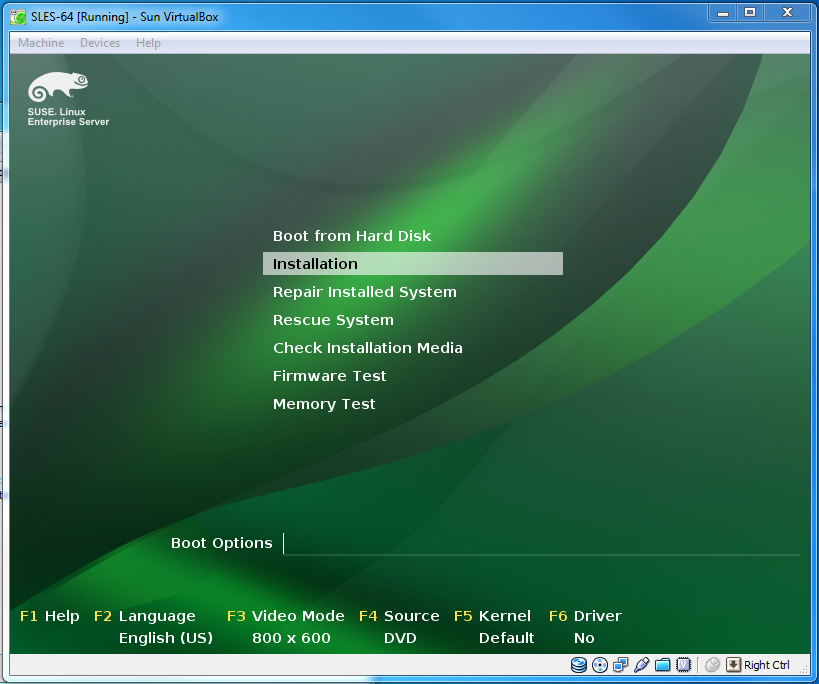819x684 pixels.
Task: Click the virtualization (V chip) status icon
Action: point(683,665)
